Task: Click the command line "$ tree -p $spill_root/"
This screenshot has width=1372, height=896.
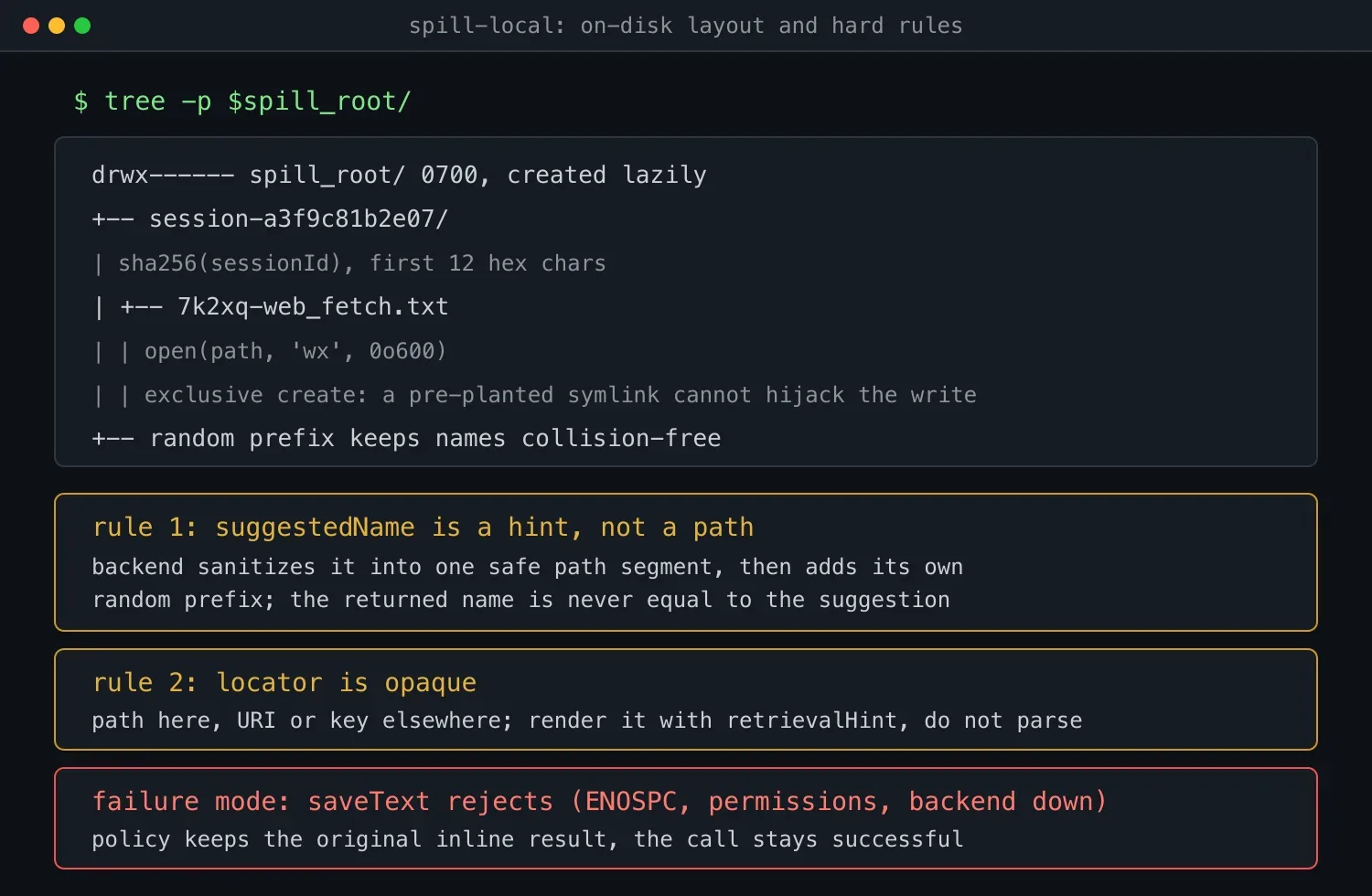Action: point(242,101)
